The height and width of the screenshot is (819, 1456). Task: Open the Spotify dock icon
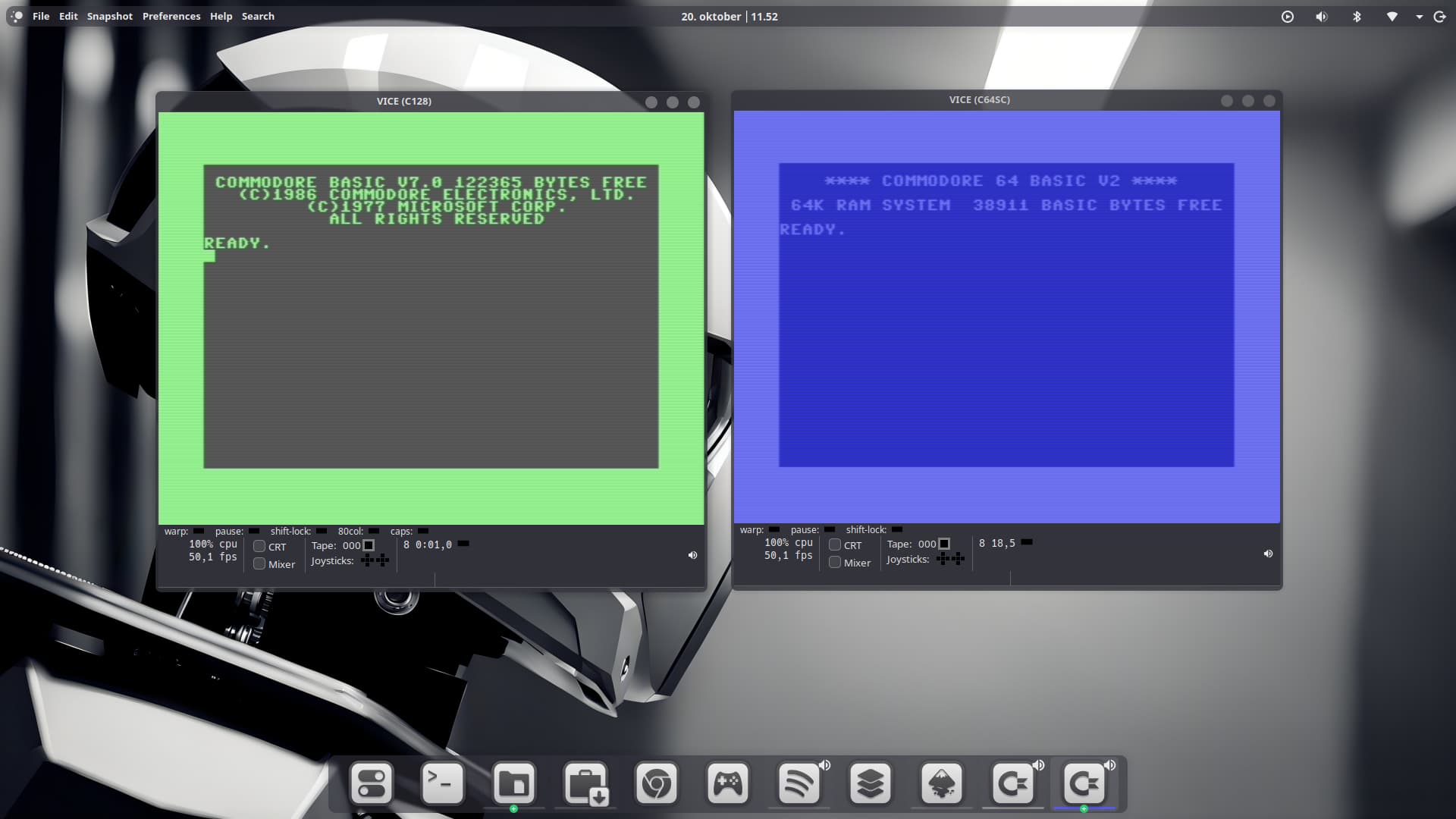point(799,783)
